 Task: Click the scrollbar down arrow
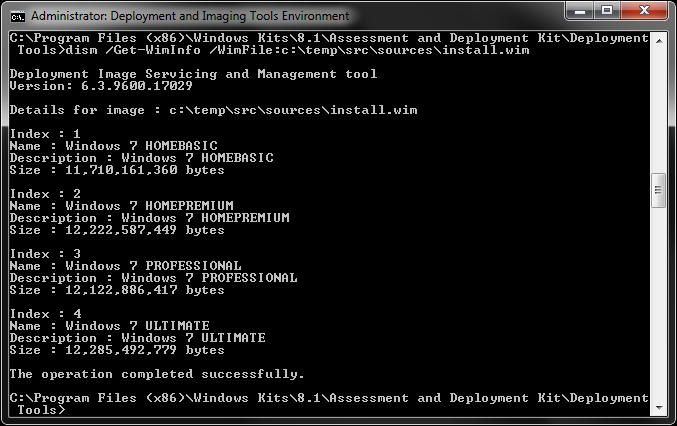click(x=658, y=409)
